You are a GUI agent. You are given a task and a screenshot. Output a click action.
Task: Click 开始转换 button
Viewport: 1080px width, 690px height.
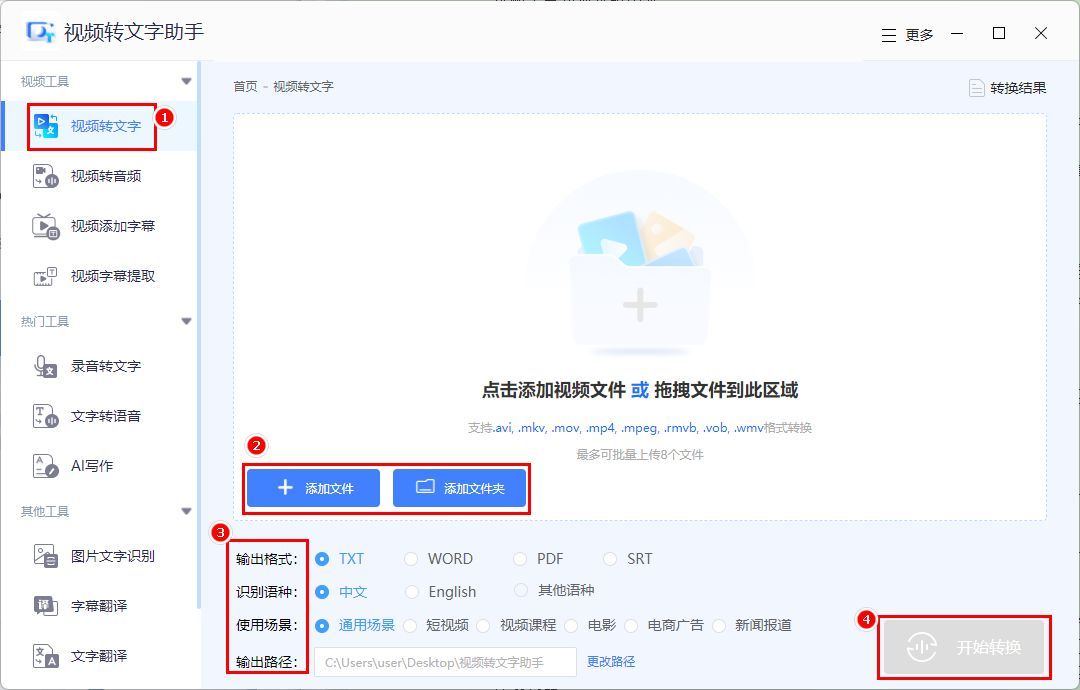964,647
